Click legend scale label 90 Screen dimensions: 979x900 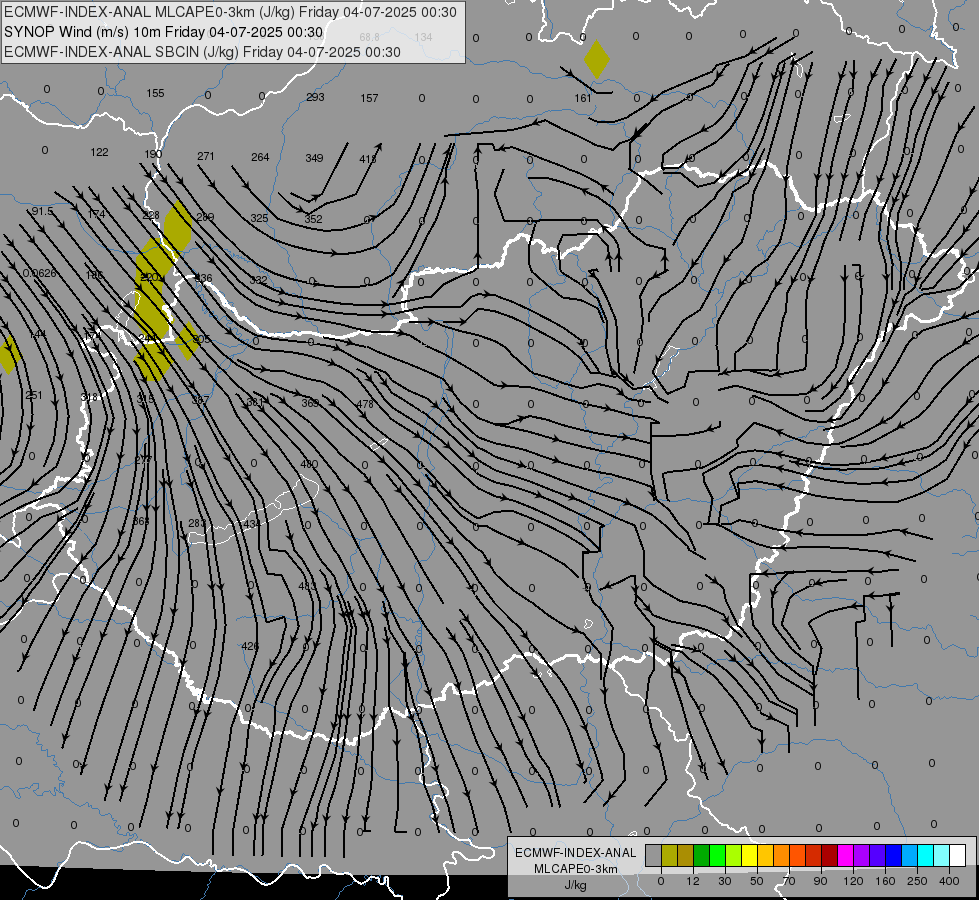[820, 881]
